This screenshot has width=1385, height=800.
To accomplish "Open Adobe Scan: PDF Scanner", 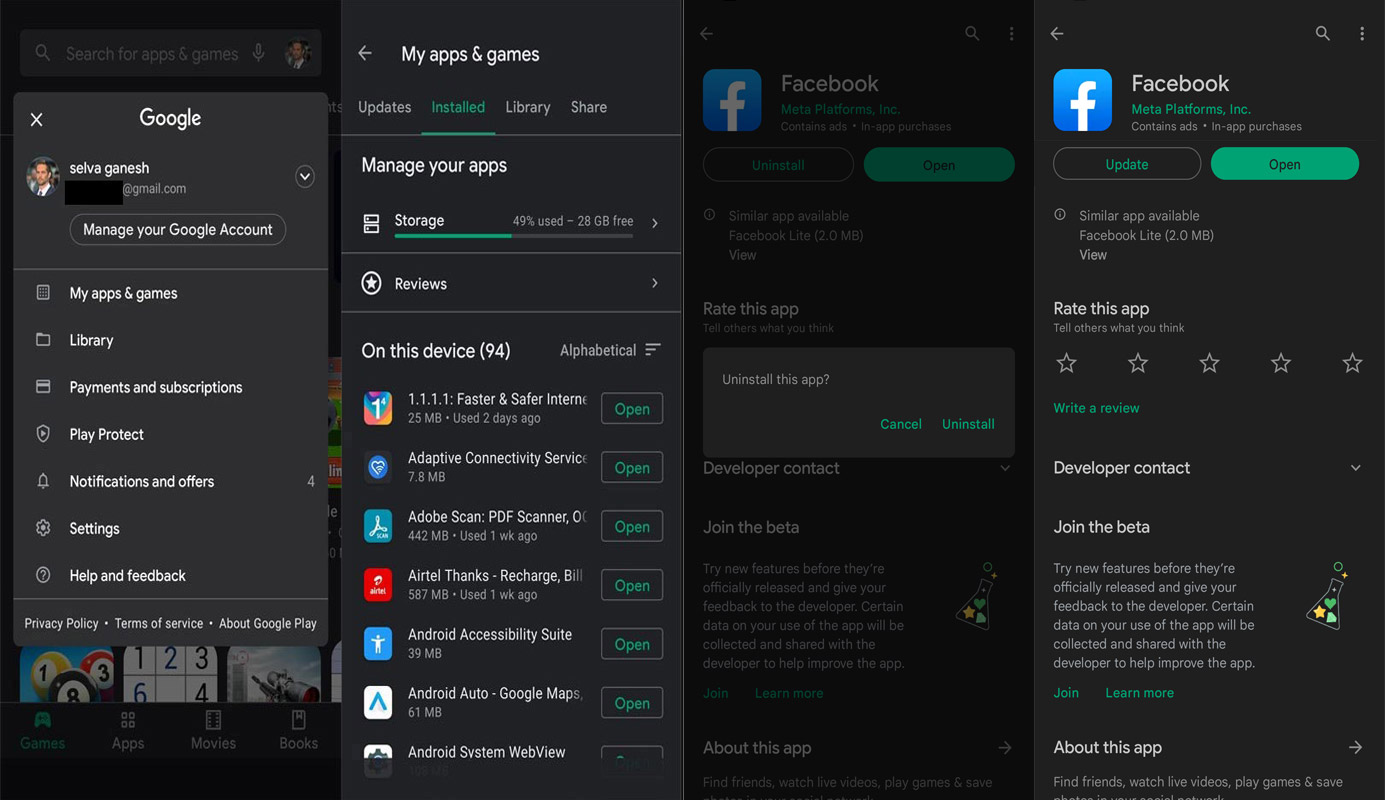I will click(632, 527).
